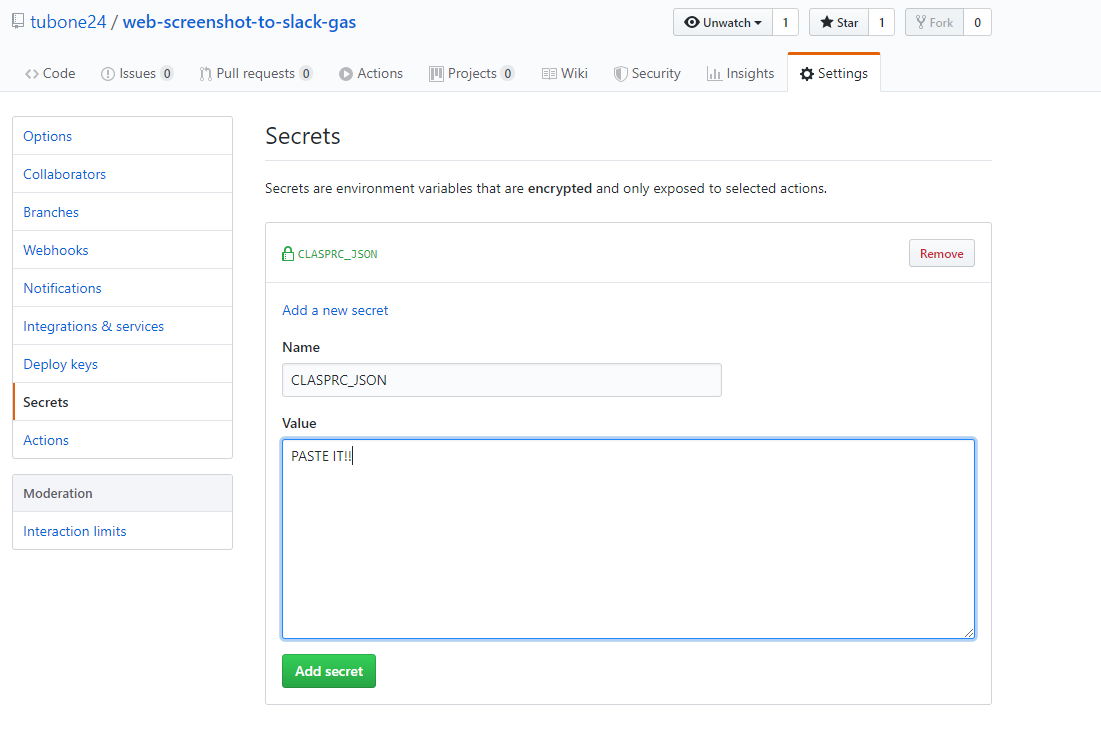Click the stargazers count next to Star
This screenshot has width=1101, height=735.
tap(881, 22)
